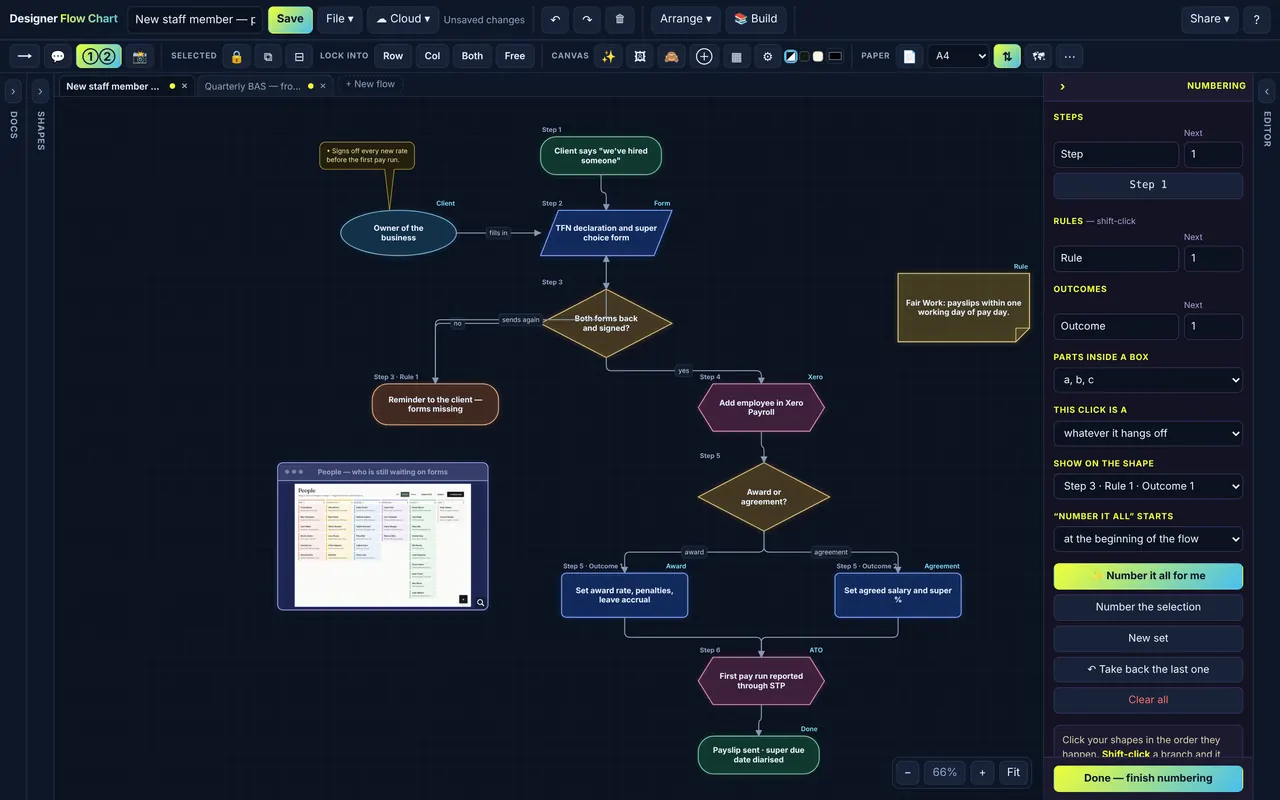1280x800 pixels.
Task: Open the Build library
Action: click(755, 19)
